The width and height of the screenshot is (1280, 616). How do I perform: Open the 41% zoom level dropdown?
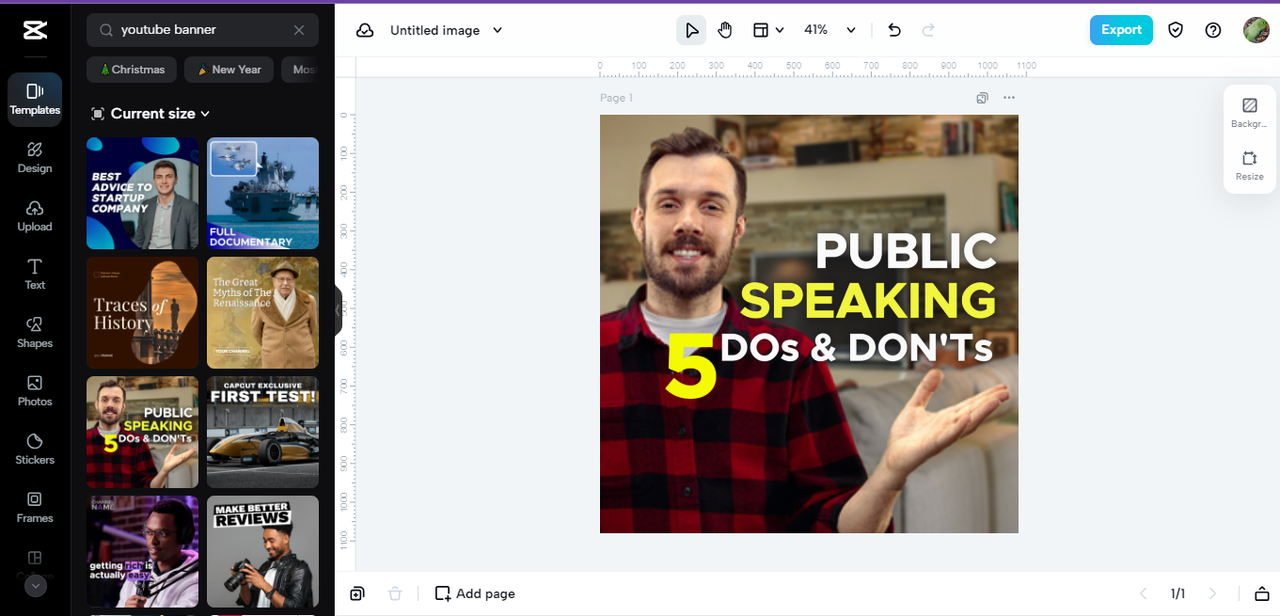[830, 30]
